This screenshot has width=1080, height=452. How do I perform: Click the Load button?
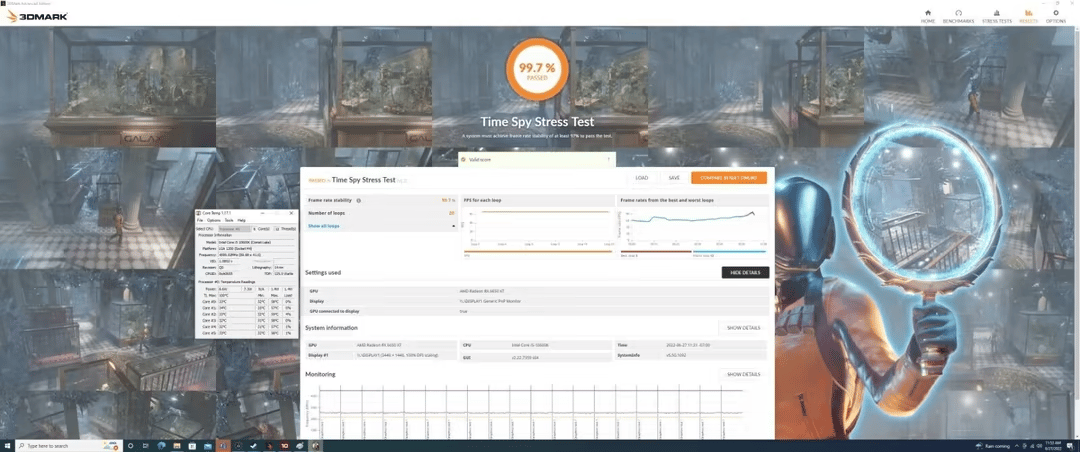[641, 178]
